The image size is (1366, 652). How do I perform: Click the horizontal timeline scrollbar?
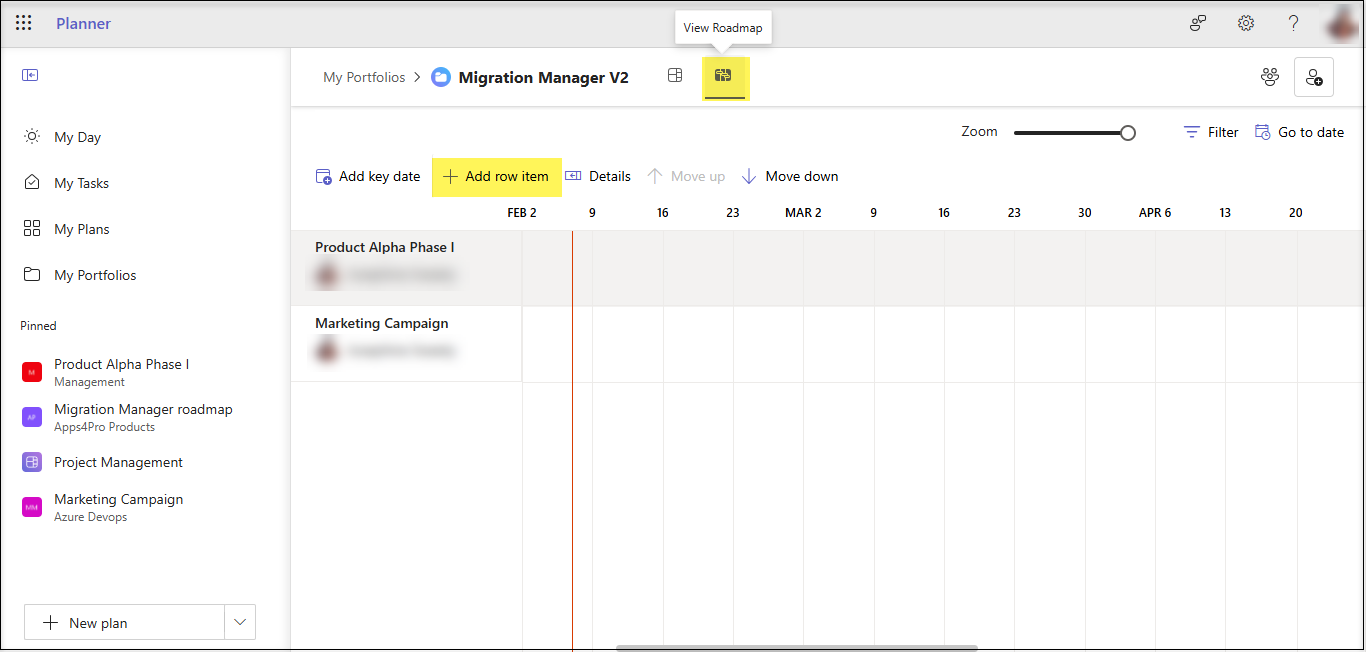[795, 646]
